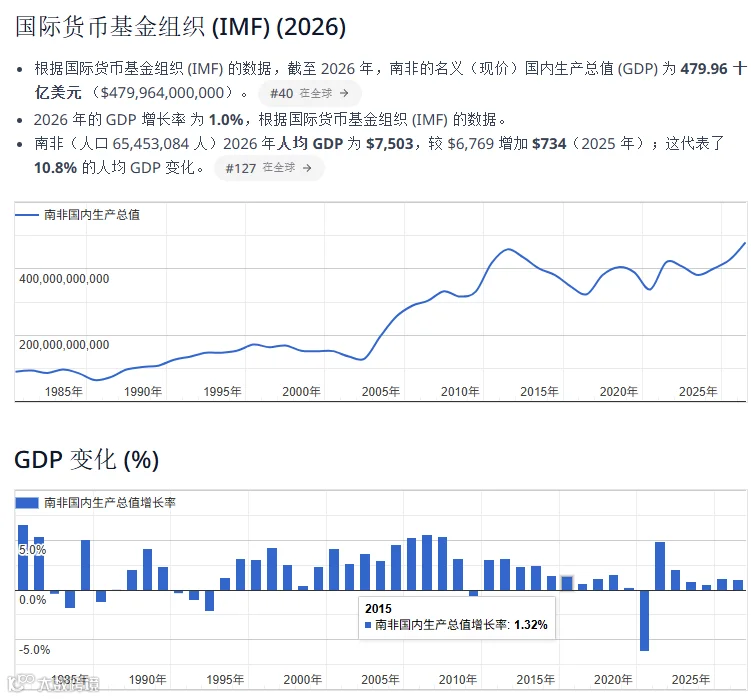Click the bold $7,503 per-capita value
This screenshot has height=699, width=751.
[x=389, y=143]
